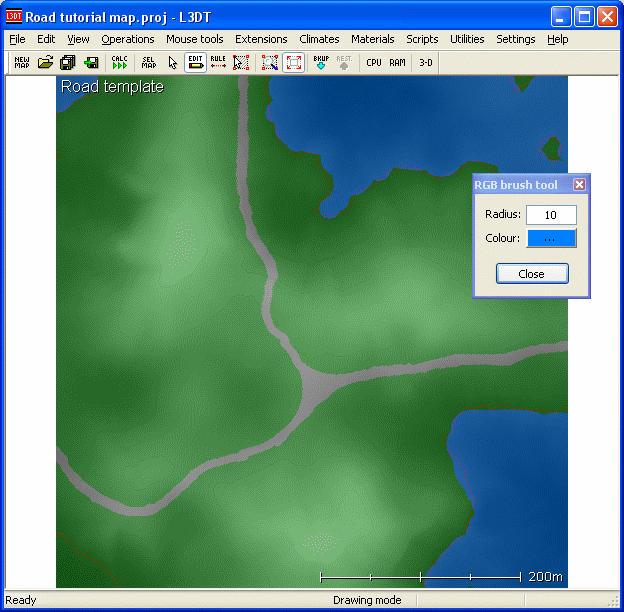
Task: Launch the 3-D viewer button
Action: tap(426, 62)
